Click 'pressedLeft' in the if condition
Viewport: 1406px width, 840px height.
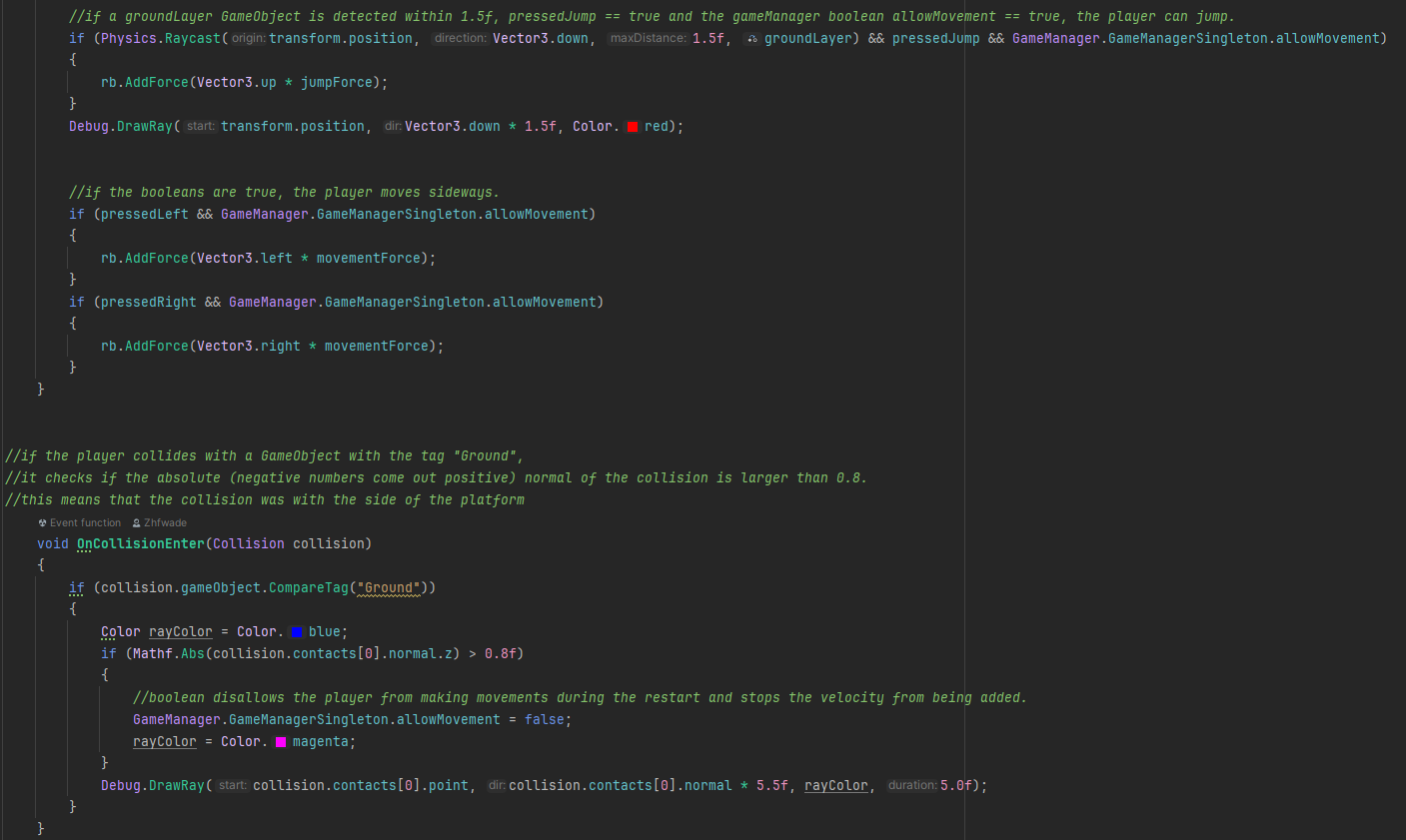point(145,214)
